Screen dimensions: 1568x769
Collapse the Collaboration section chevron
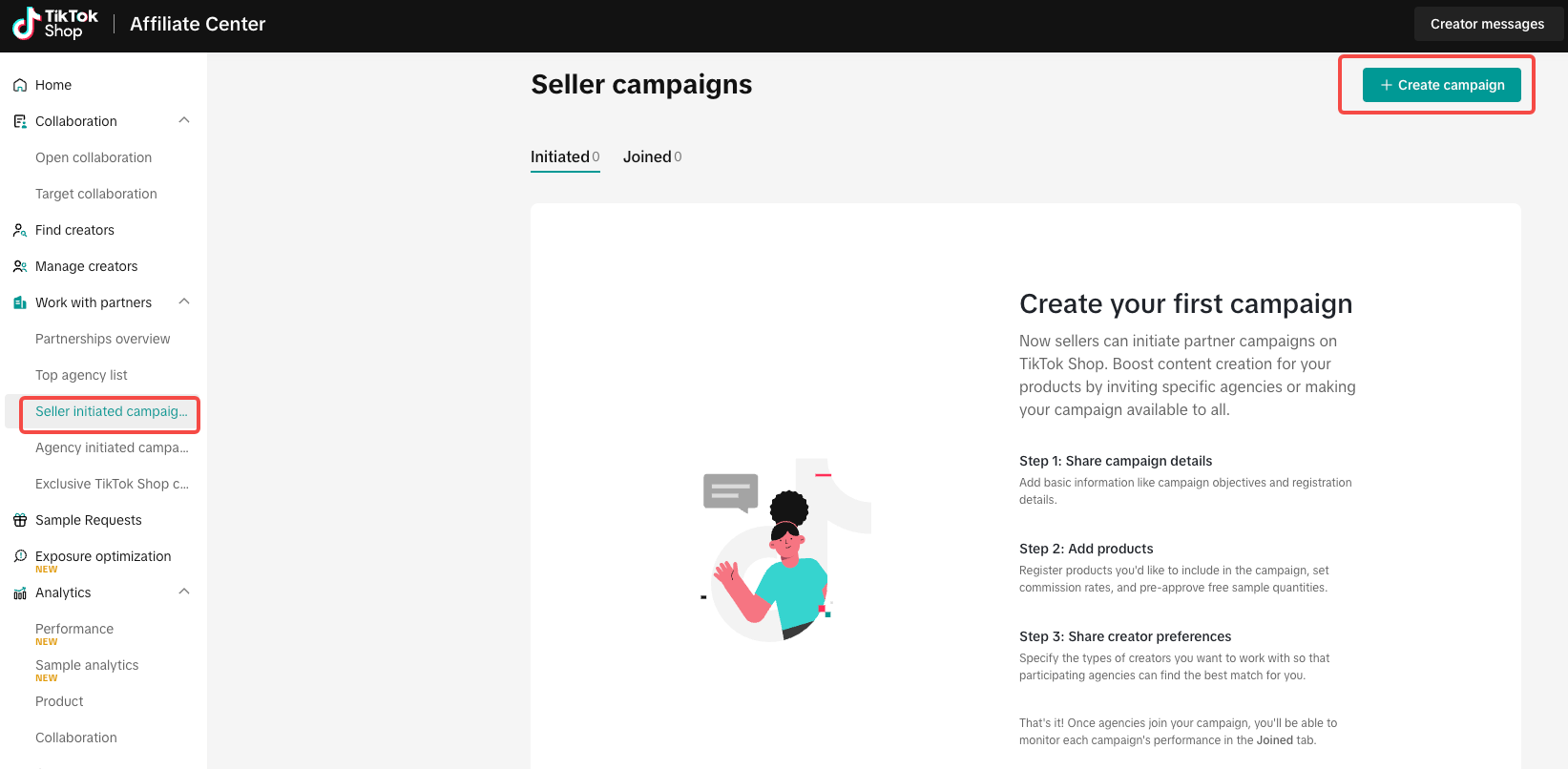pyautogui.click(x=184, y=120)
